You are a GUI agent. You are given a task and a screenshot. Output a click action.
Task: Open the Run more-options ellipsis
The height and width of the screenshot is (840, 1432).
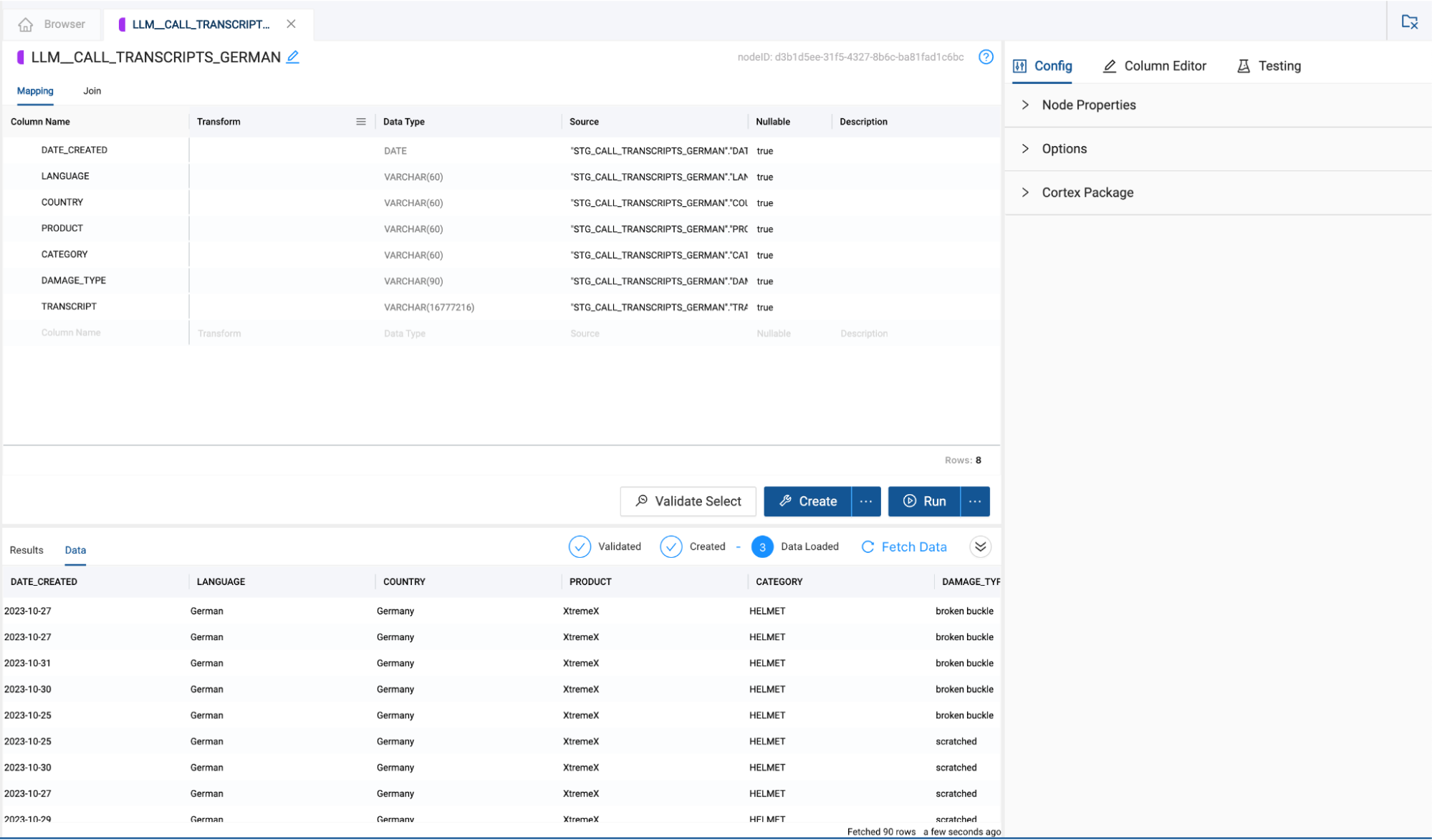coord(975,501)
